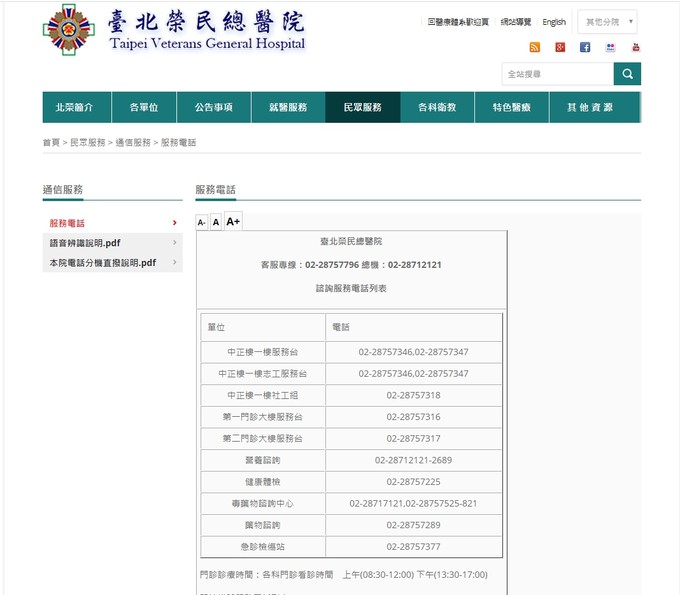Click the chevron beside 語音辨識說明.pdf
Viewport: 680px width, 595px height.
point(175,242)
